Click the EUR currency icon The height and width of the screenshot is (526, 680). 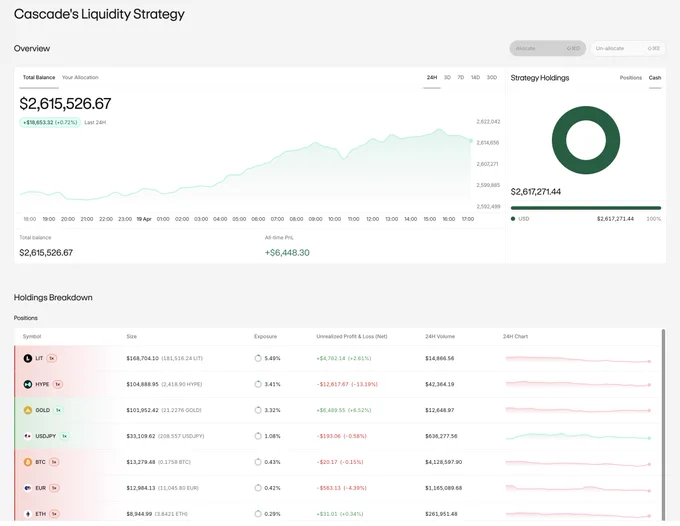(x=28, y=488)
